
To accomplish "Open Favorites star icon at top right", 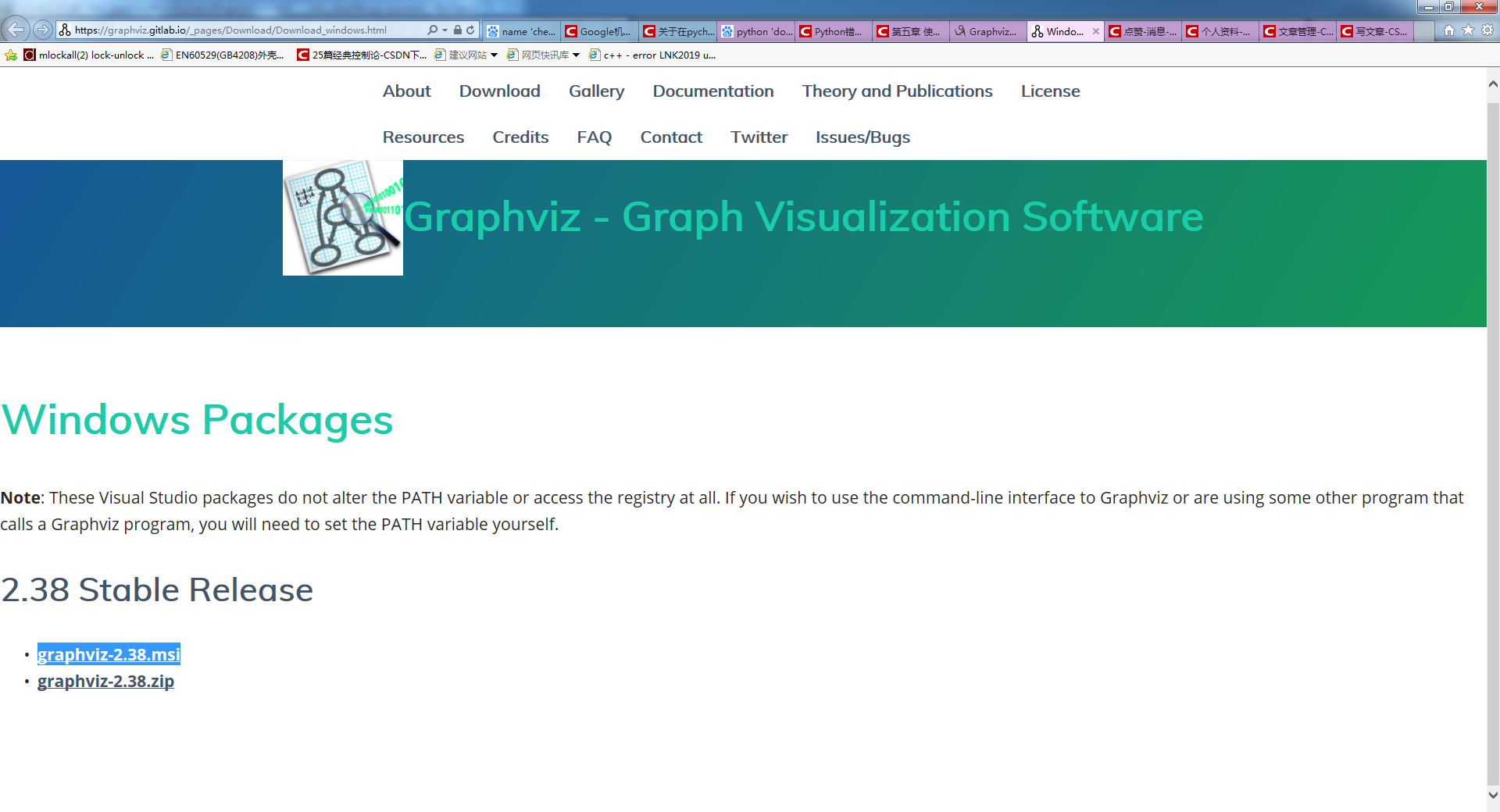I will [x=1468, y=30].
